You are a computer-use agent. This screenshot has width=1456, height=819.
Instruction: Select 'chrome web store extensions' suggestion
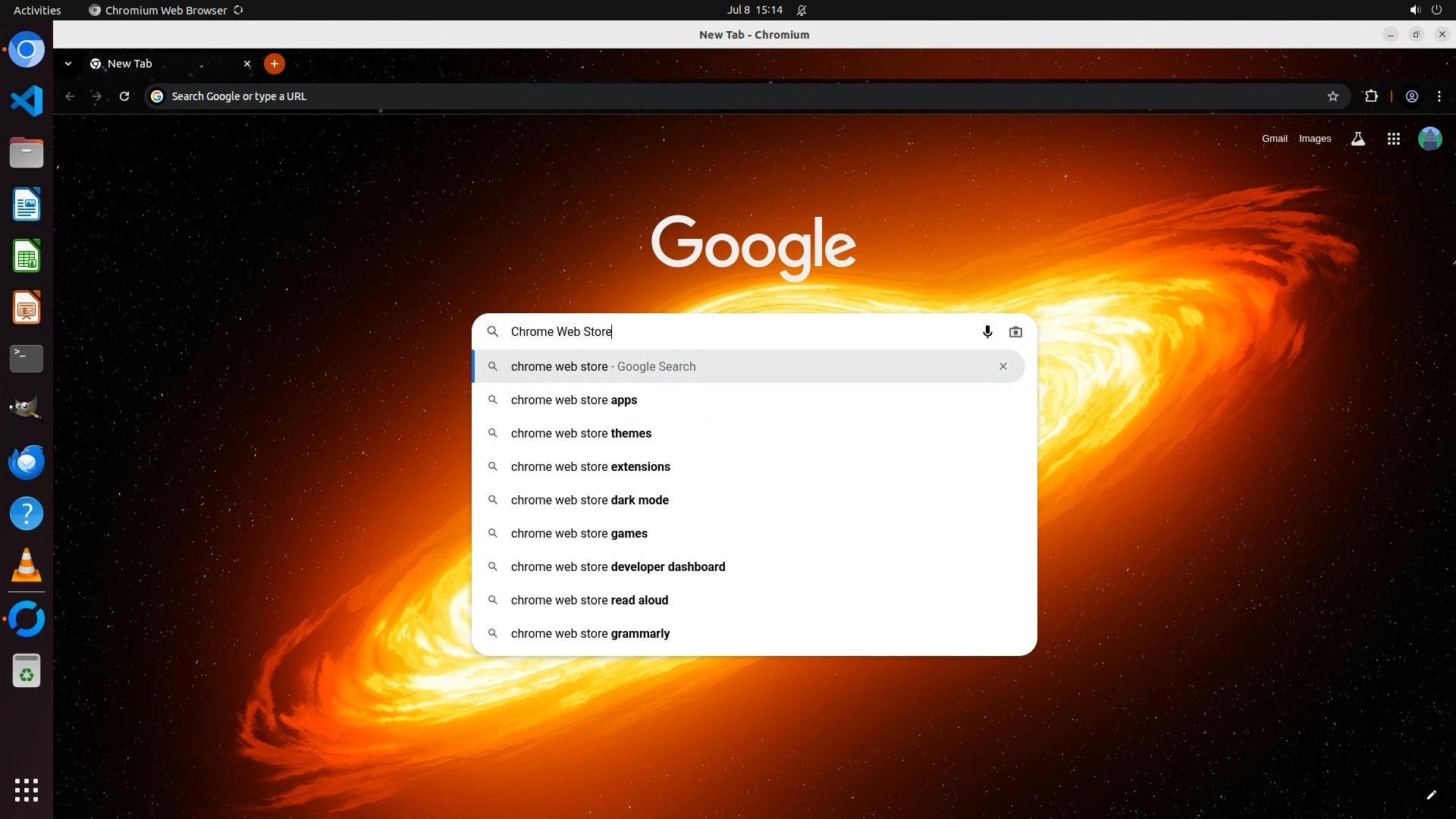pyautogui.click(x=590, y=467)
